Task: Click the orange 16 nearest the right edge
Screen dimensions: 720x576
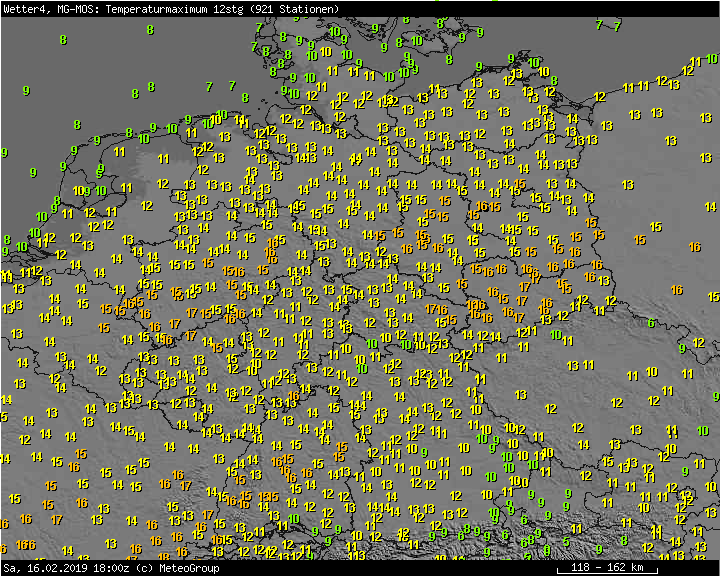Action: coord(694,247)
